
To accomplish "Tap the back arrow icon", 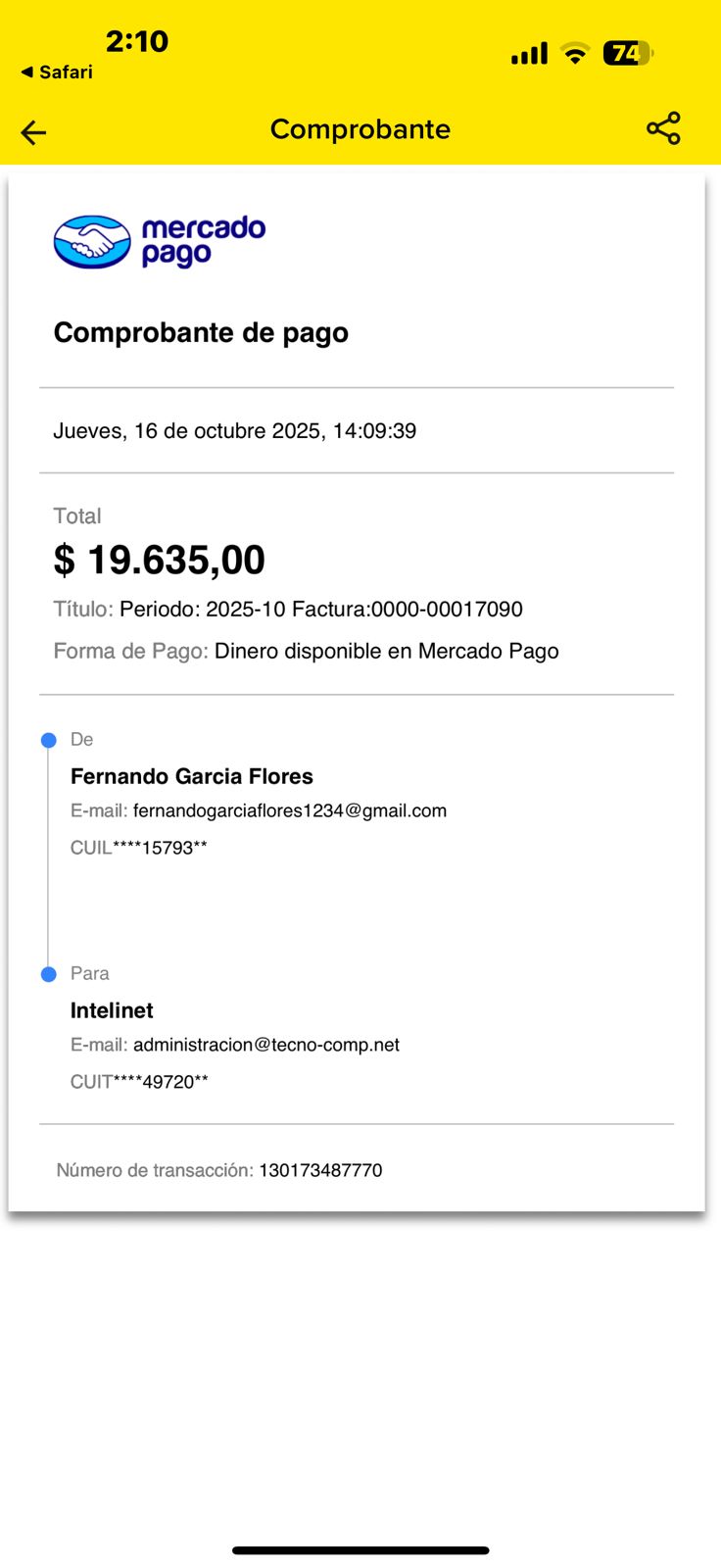I will click(33, 132).
